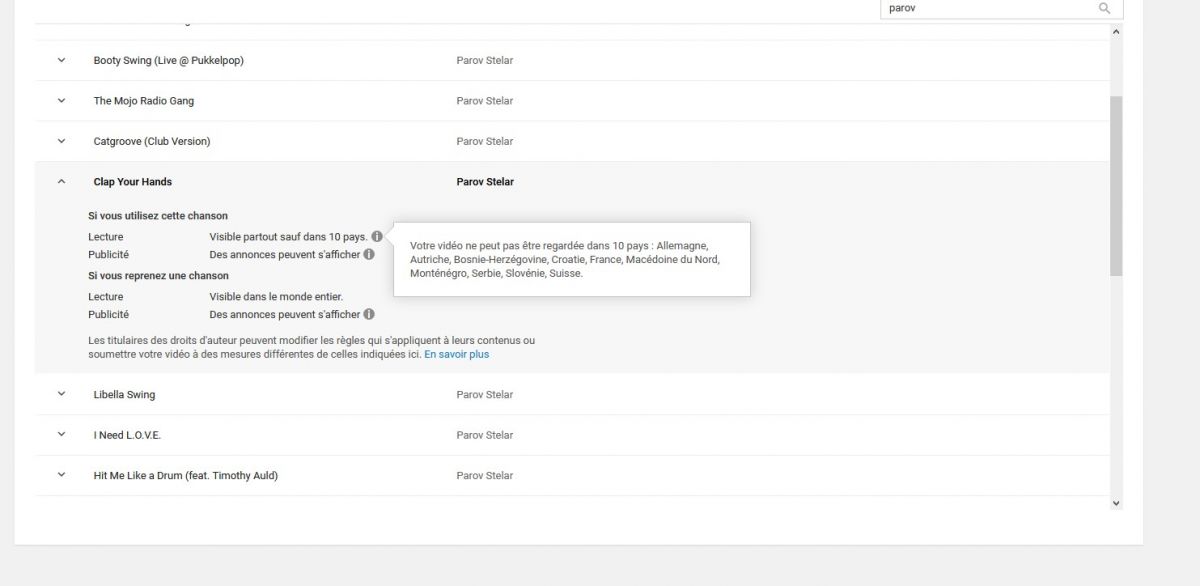Expand Hit Me Like a Drum row
Screen dimensions: 1200x586
click(61, 476)
